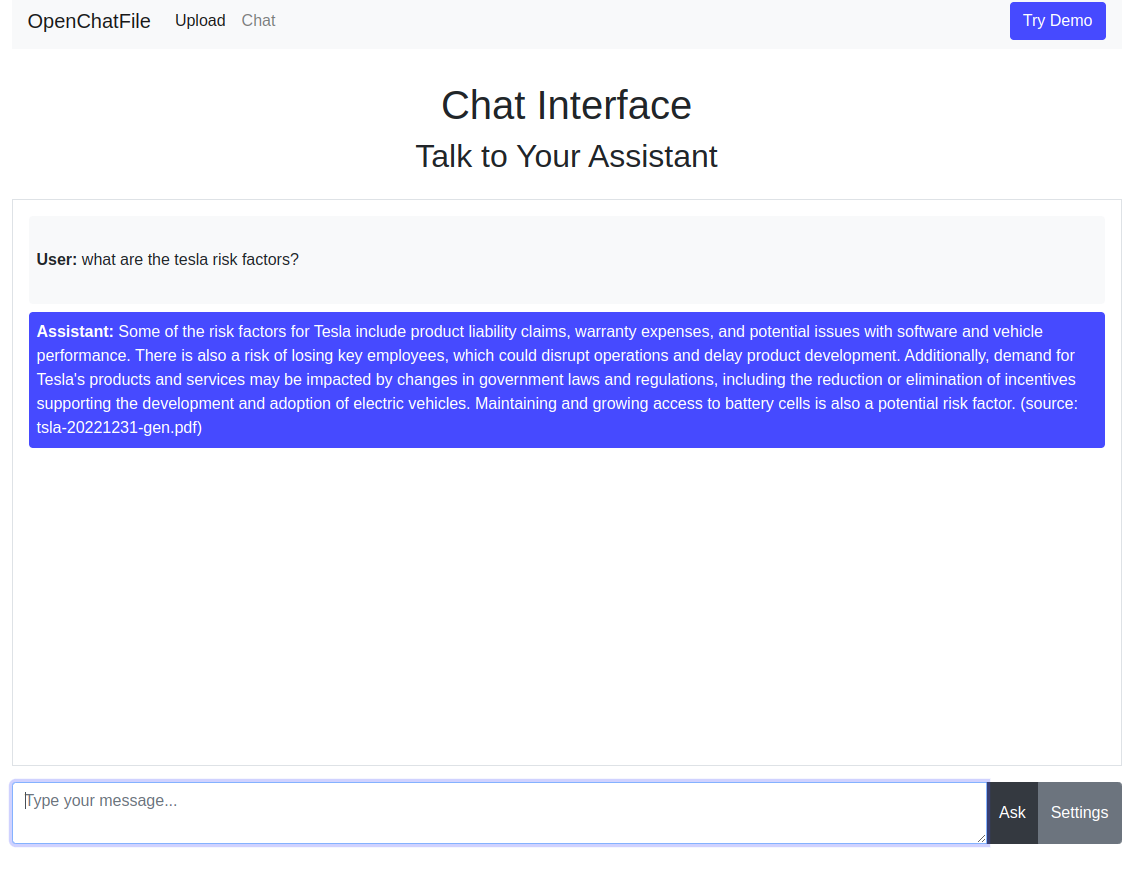1133x890 pixels.
Task: Click the user message about tesla risk factors
Action: click(566, 259)
